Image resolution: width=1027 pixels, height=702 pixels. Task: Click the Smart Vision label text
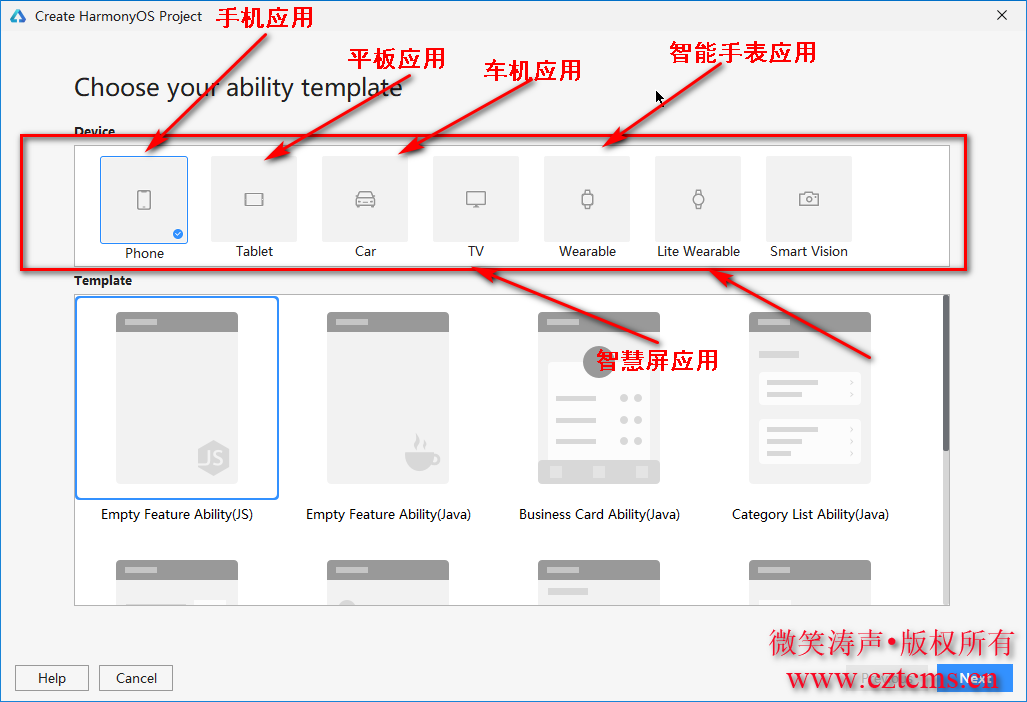point(809,251)
